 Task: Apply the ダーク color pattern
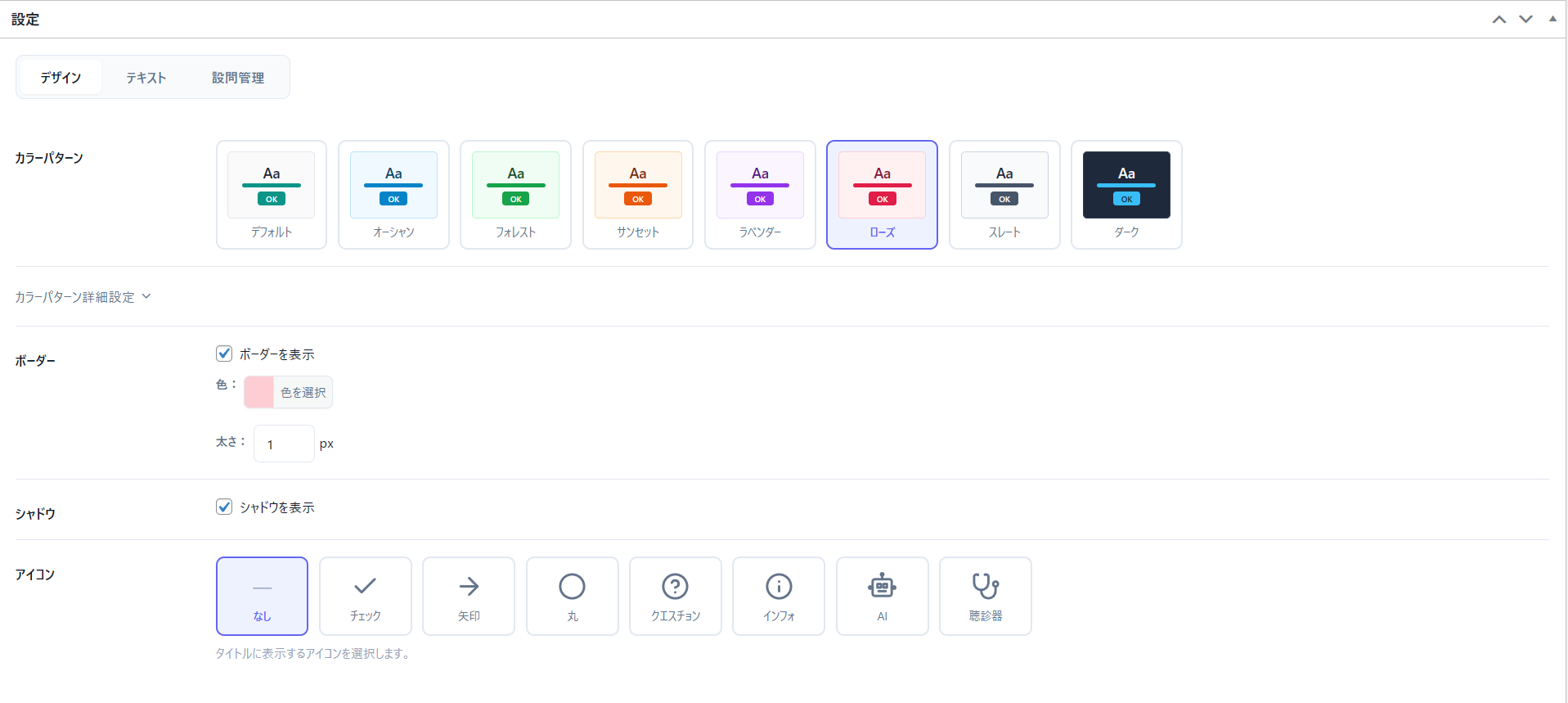pyautogui.click(x=1126, y=195)
